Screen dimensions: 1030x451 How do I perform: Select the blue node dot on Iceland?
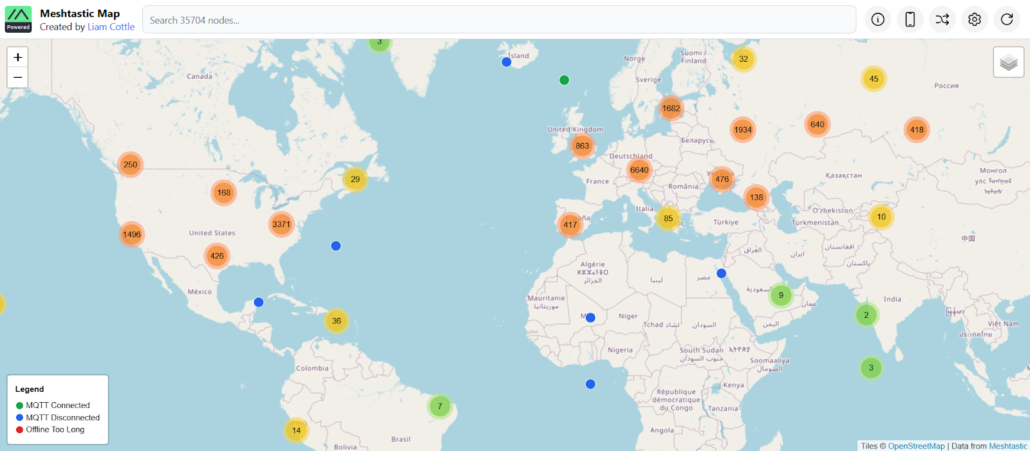507,62
